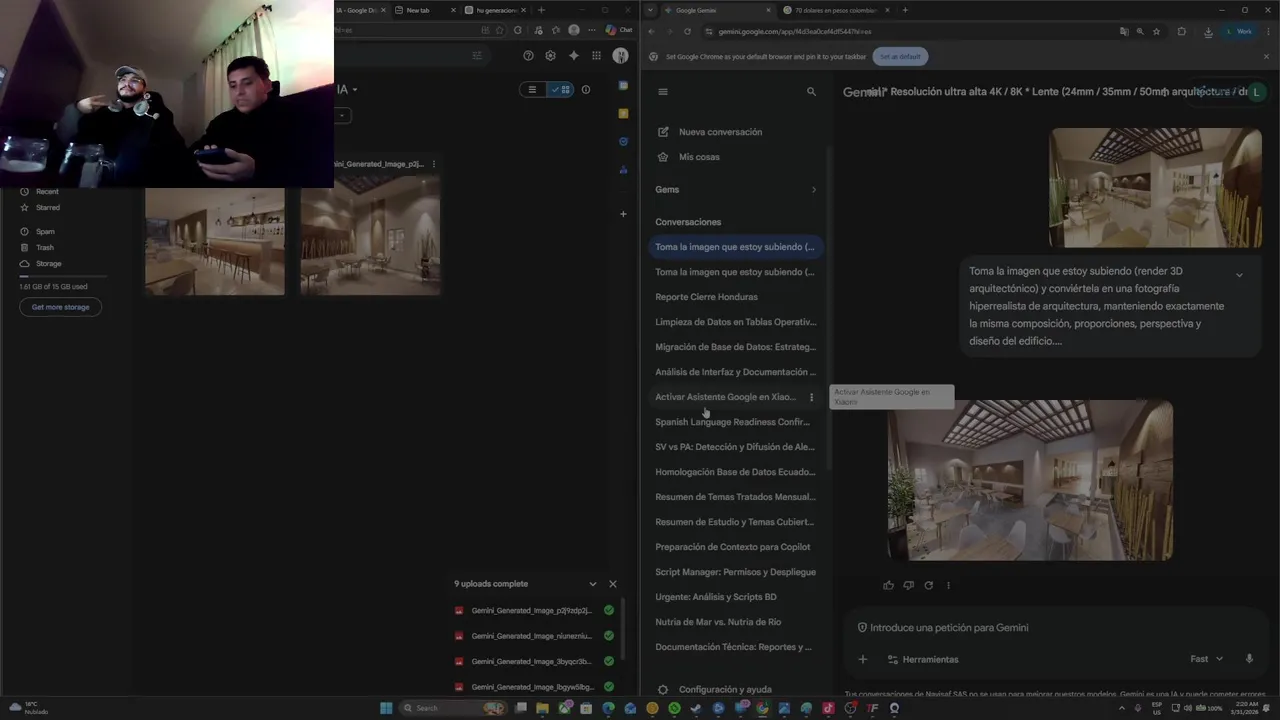Click the thumbs down on Gemini response
The height and width of the screenshot is (720, 1280).
[908, 585]
